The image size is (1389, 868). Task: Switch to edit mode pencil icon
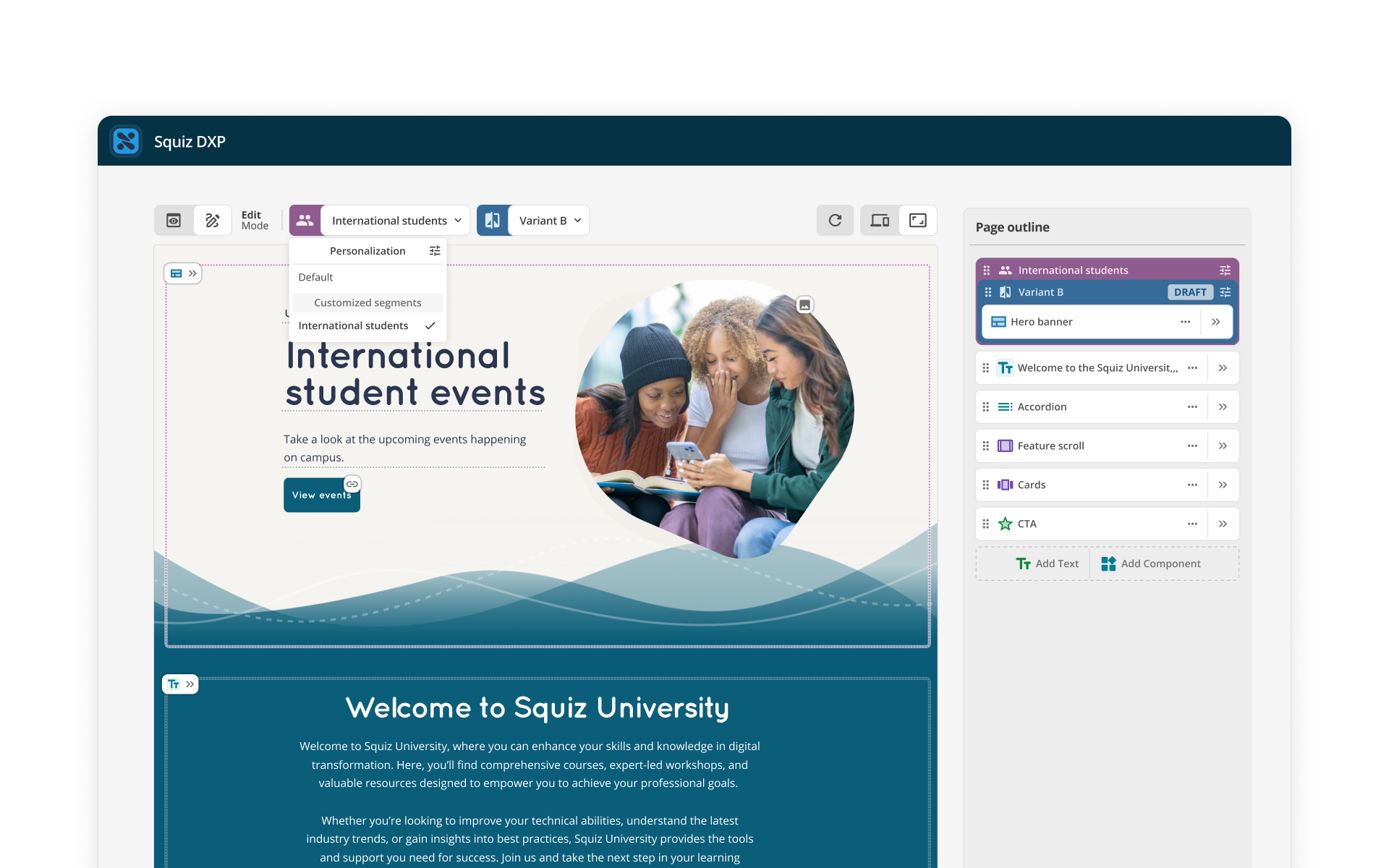point(213,221)
